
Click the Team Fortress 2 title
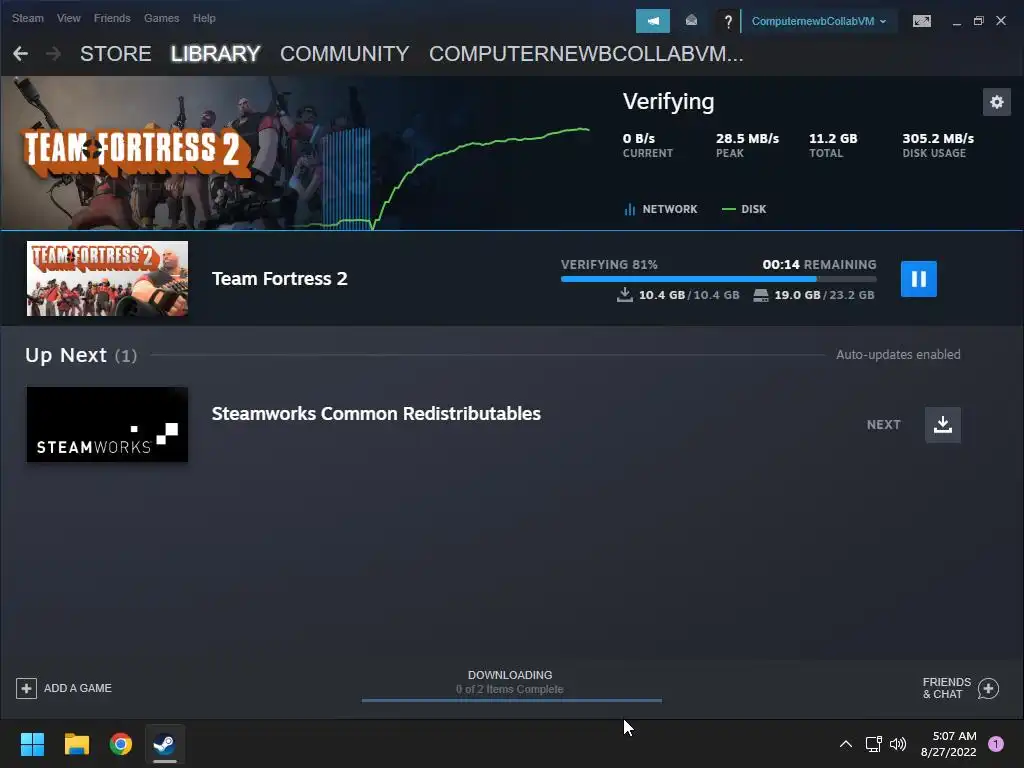280,279
